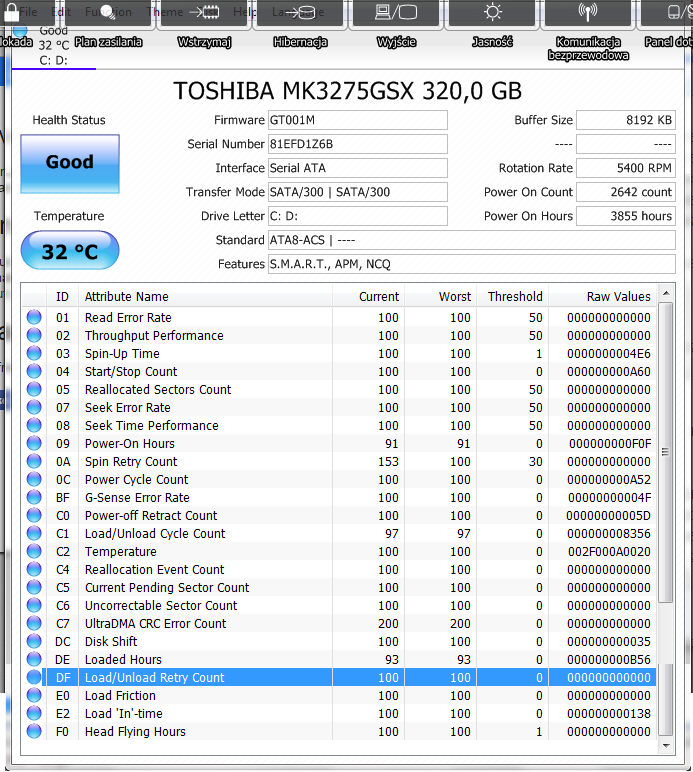Open the File menu
The height and width of the screenshot is (772, 693).
(28, 11)
